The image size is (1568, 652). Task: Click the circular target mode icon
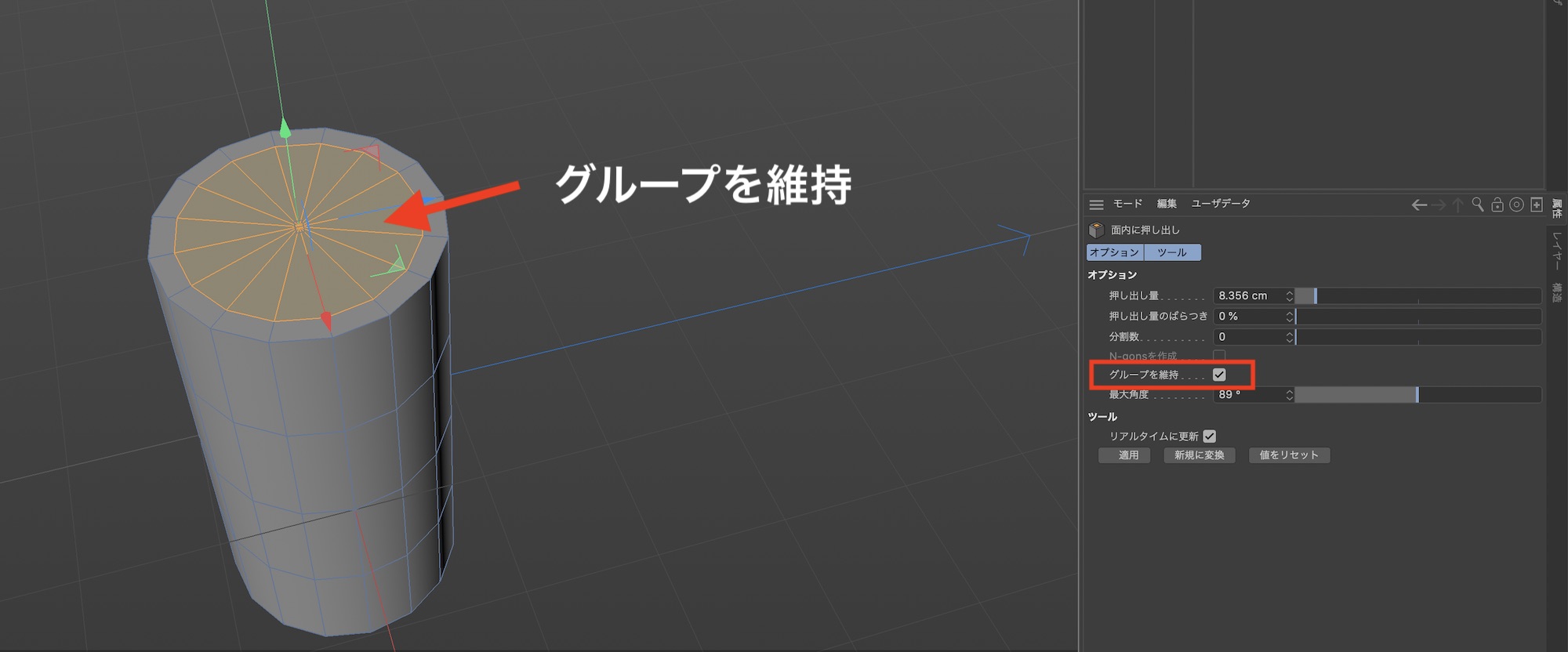[x=1516, y=205]
